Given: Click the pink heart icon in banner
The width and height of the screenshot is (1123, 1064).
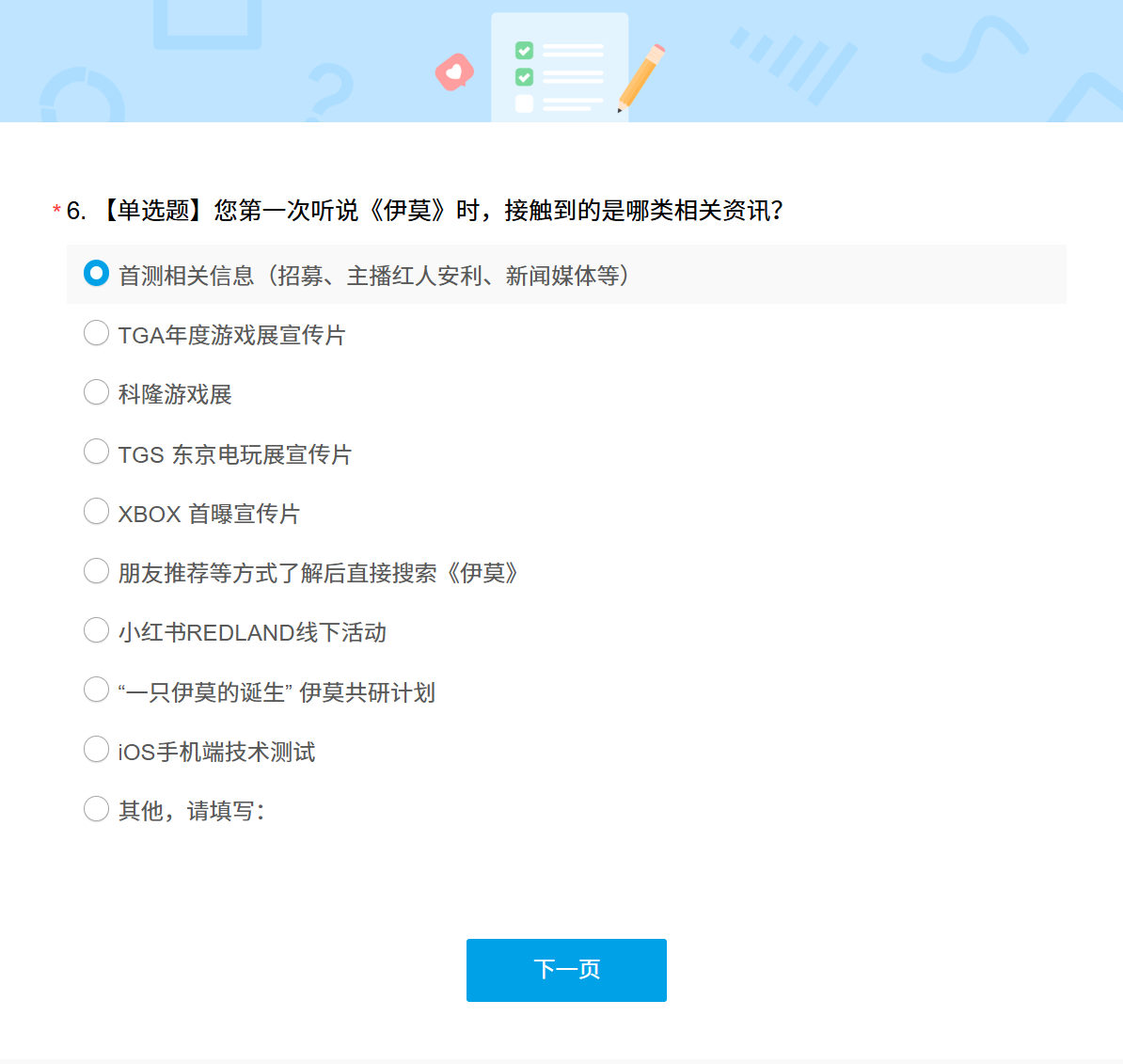Looking at the screenshot, I should [x=454, y=72].
